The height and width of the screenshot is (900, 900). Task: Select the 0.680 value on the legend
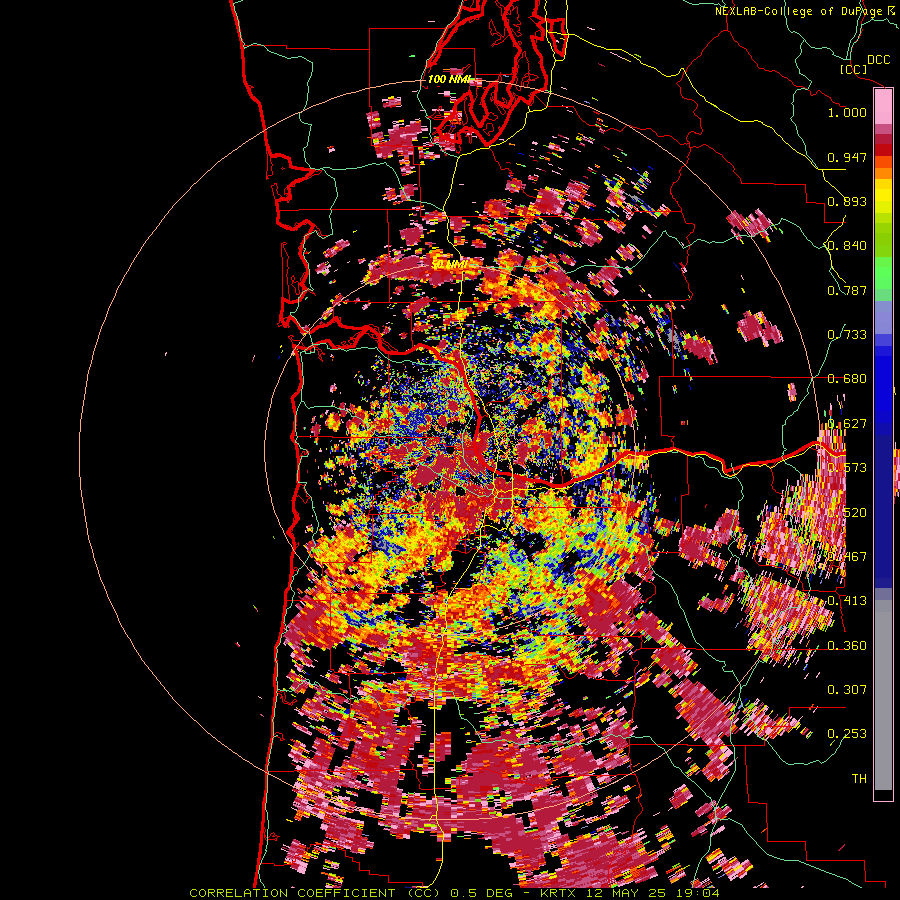847,379
